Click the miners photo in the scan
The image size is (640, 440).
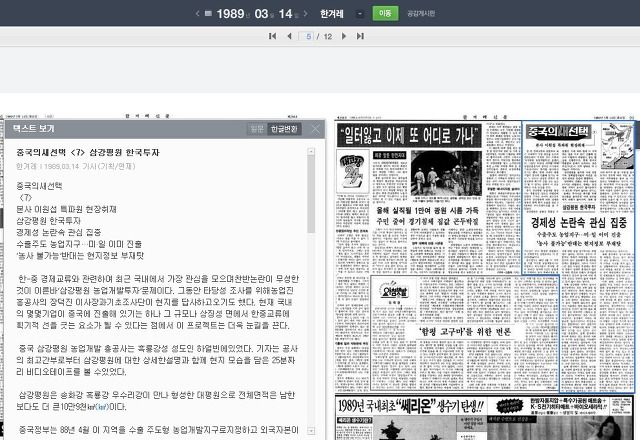coord(446,173)
